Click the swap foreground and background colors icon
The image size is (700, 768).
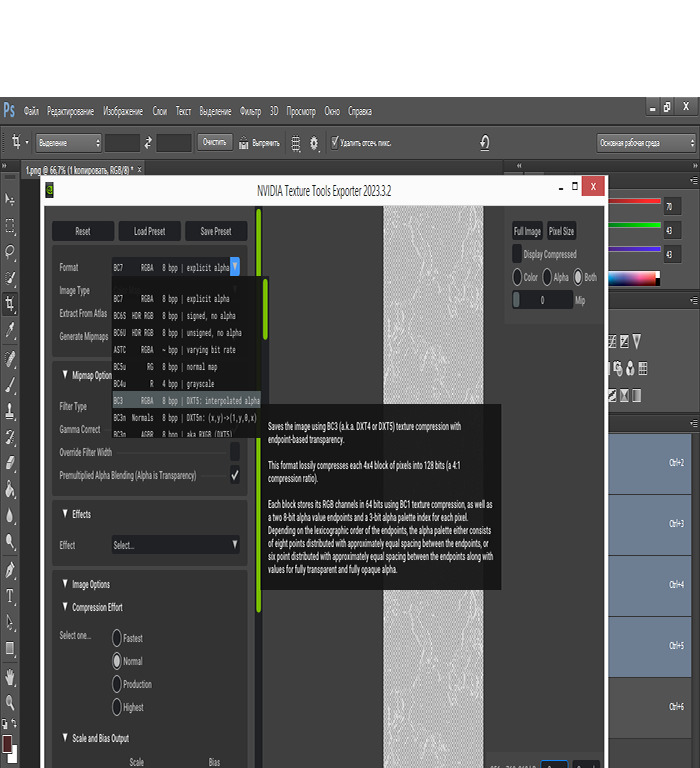[x=14, y=722]
